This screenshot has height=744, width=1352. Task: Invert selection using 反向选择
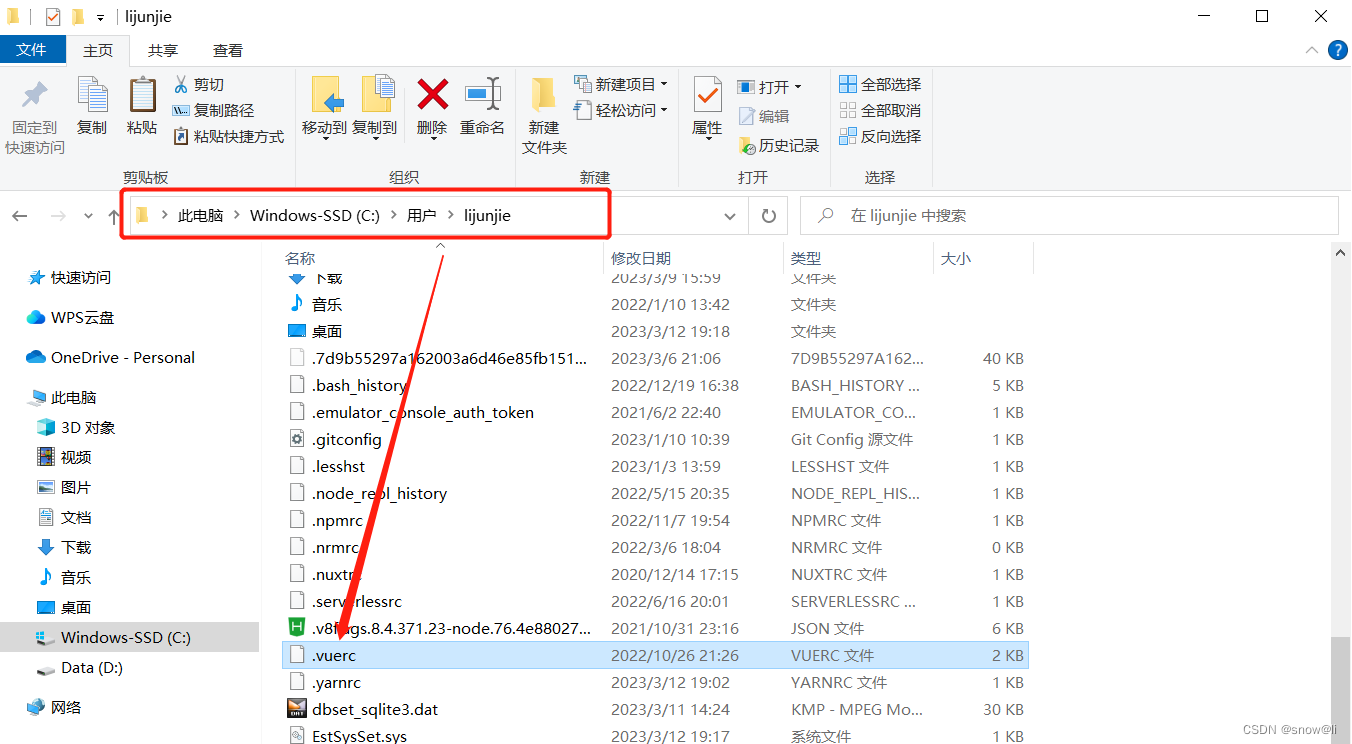[x=880, y=136]
